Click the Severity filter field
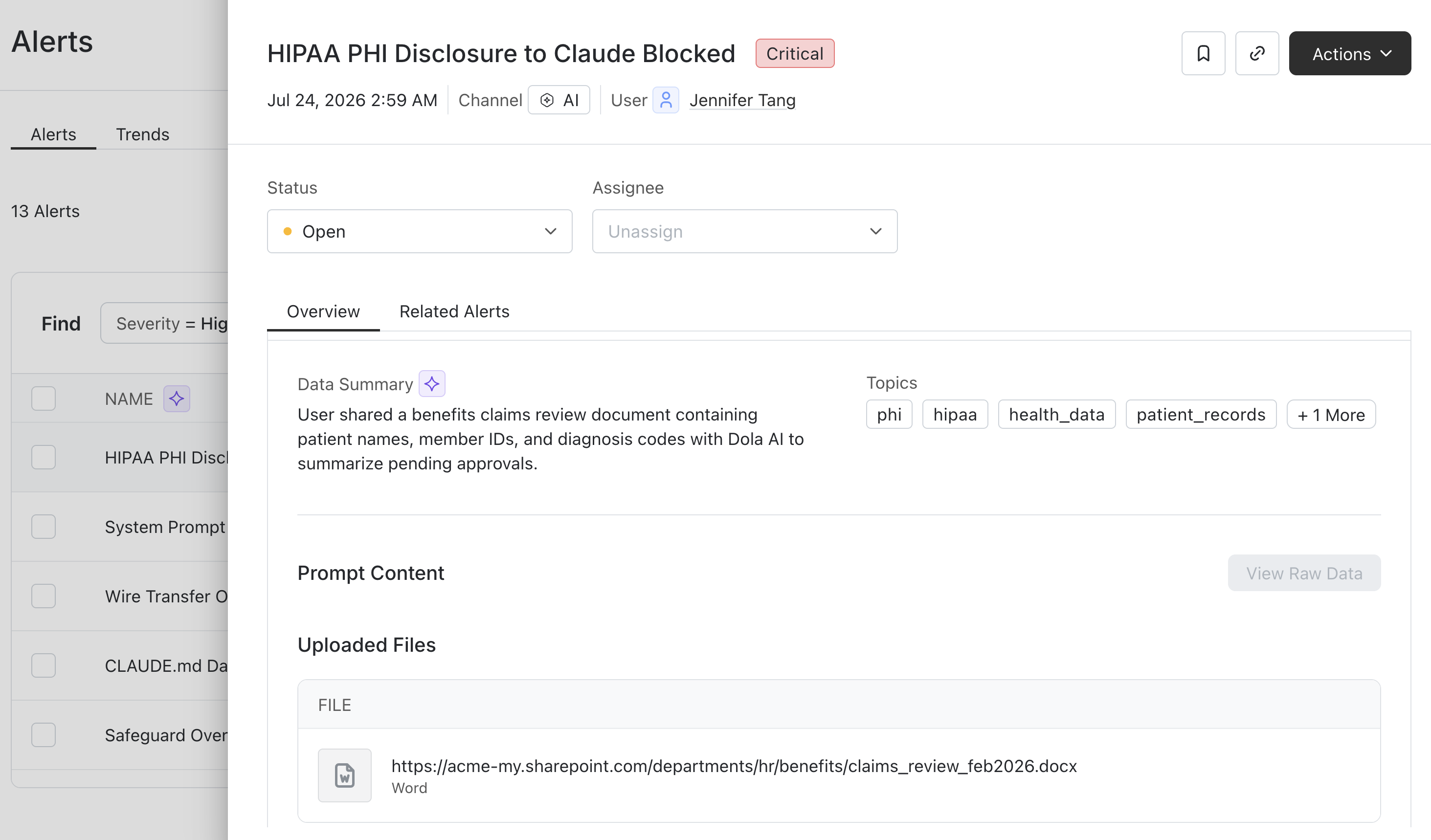 coord(165,323)
